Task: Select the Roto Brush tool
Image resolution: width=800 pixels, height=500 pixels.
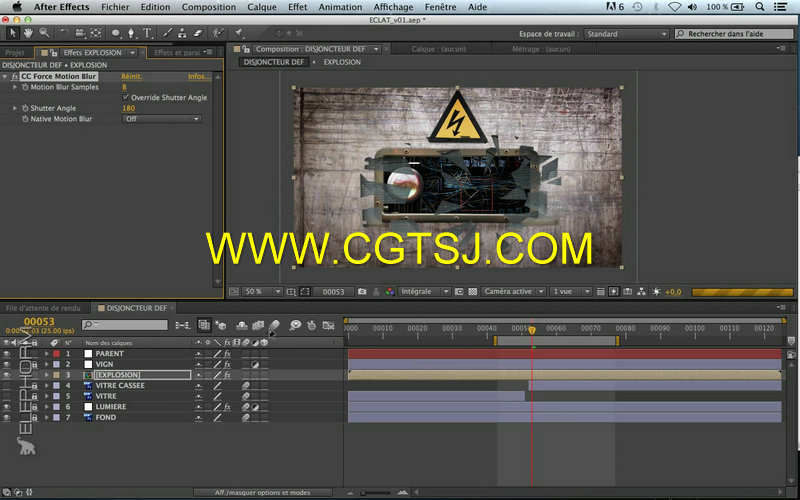Action: [218, 33]
